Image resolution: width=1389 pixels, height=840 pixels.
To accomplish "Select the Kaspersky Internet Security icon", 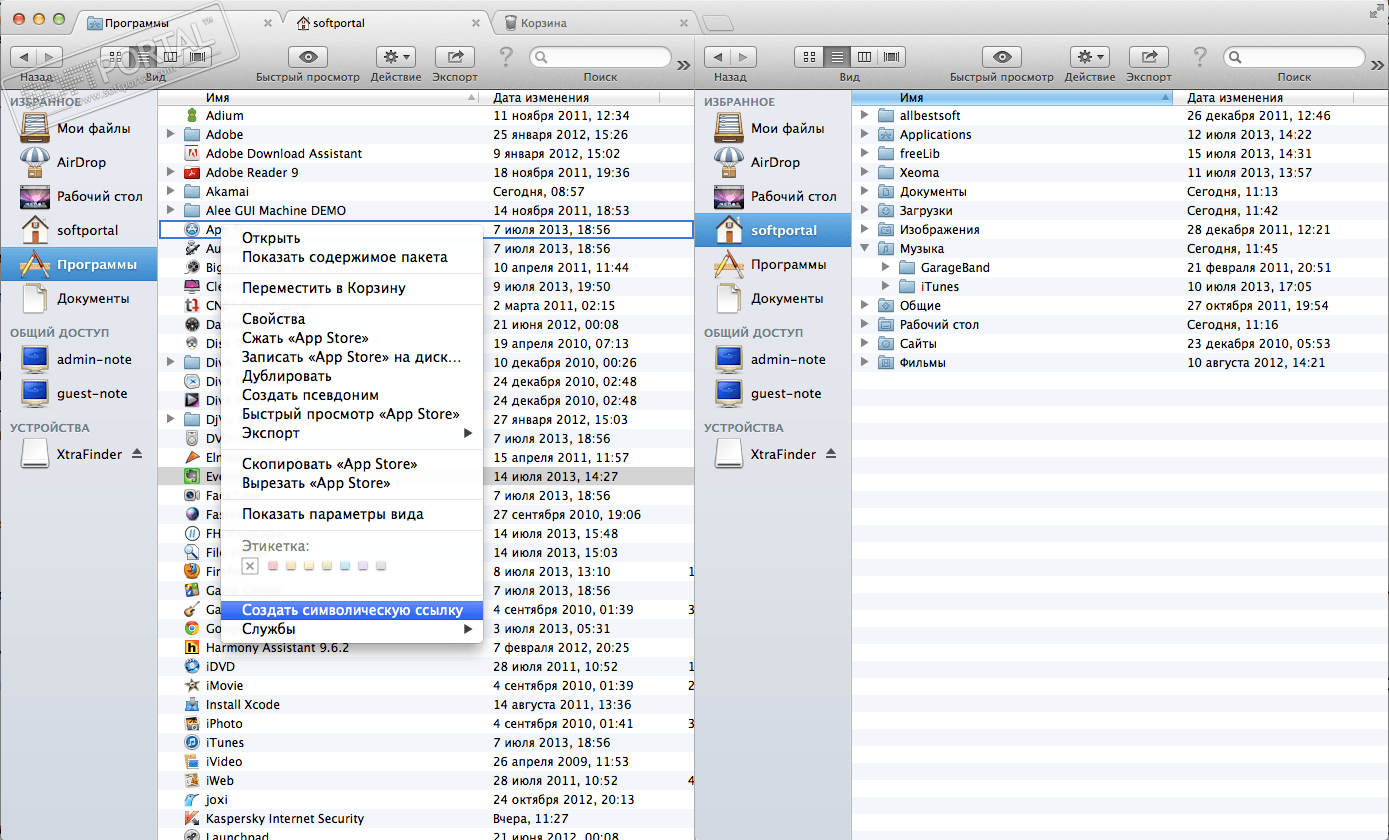I will point(194,819).
